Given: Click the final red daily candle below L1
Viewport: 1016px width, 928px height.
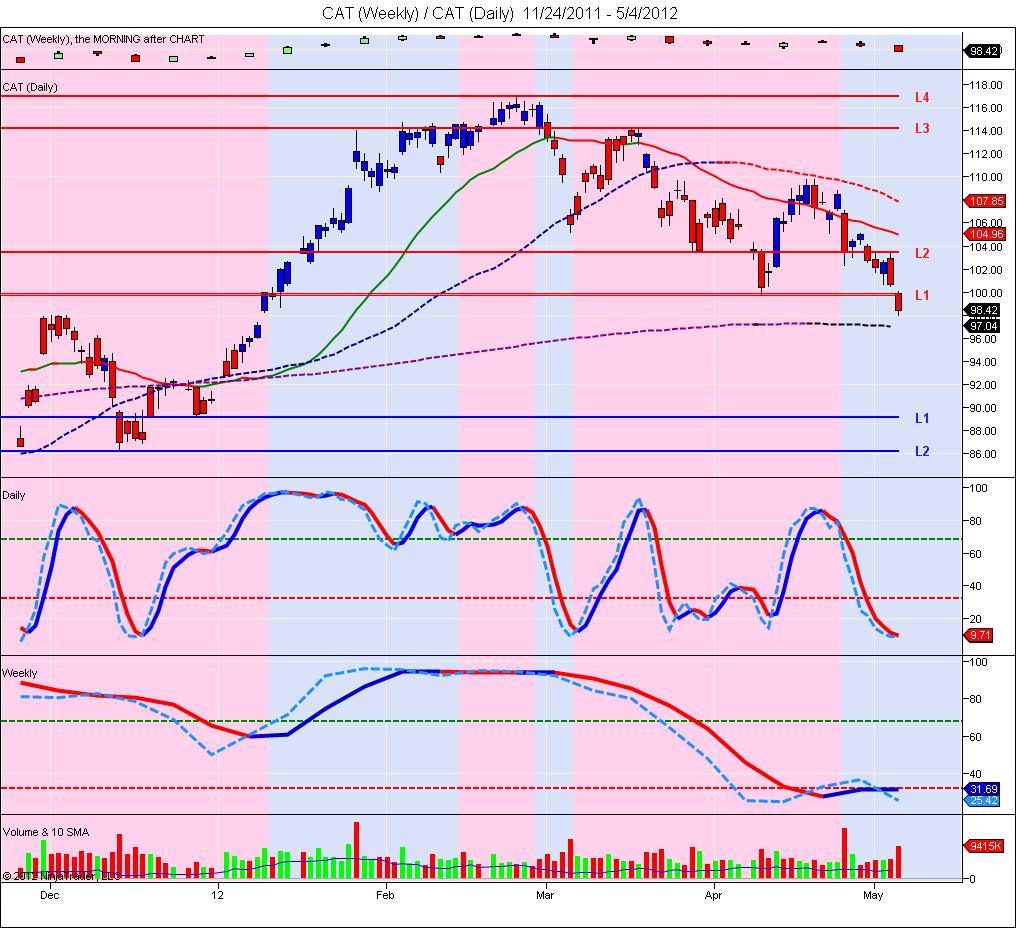Looking at the screenshot, I should [x=898, y=303].
